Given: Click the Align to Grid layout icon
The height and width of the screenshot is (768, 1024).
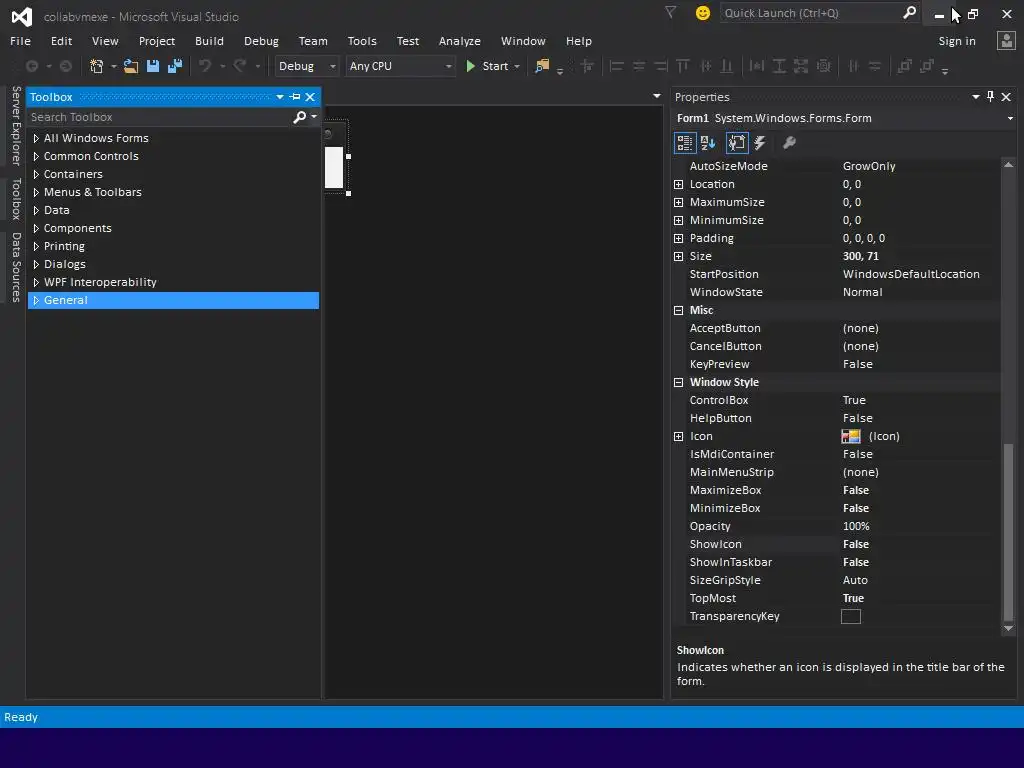Looking at the screenshot, I should (587, 66).
